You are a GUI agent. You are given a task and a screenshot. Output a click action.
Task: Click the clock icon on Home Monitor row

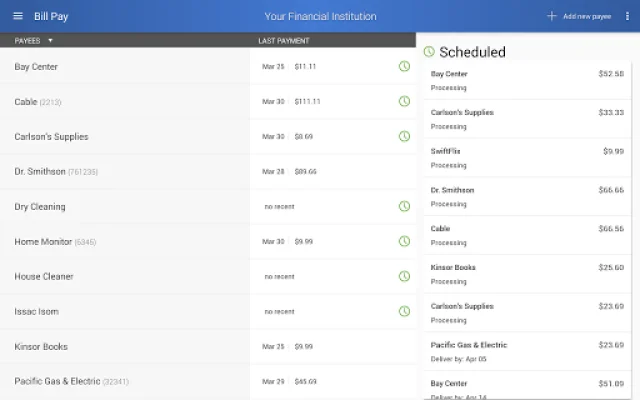[x=404, y=241]
